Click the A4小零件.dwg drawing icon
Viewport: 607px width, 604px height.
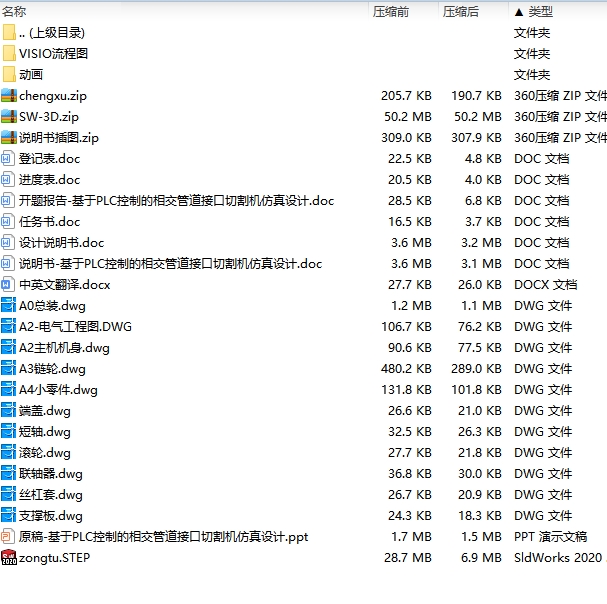tap(9, 390)
